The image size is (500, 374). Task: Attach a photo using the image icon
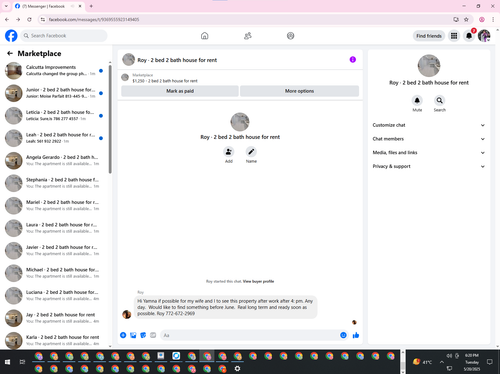(x=133, y=335)
